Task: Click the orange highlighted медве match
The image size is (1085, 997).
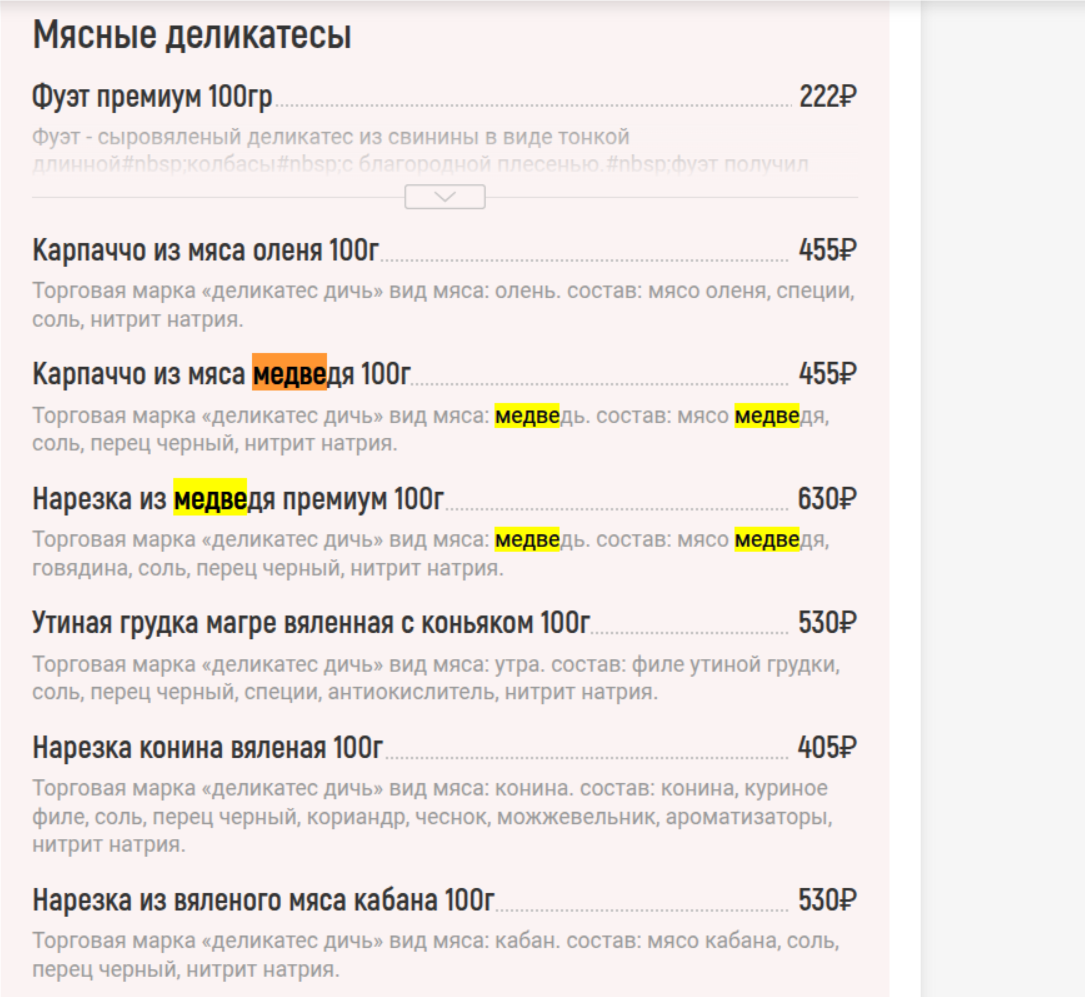Action: 289,371
